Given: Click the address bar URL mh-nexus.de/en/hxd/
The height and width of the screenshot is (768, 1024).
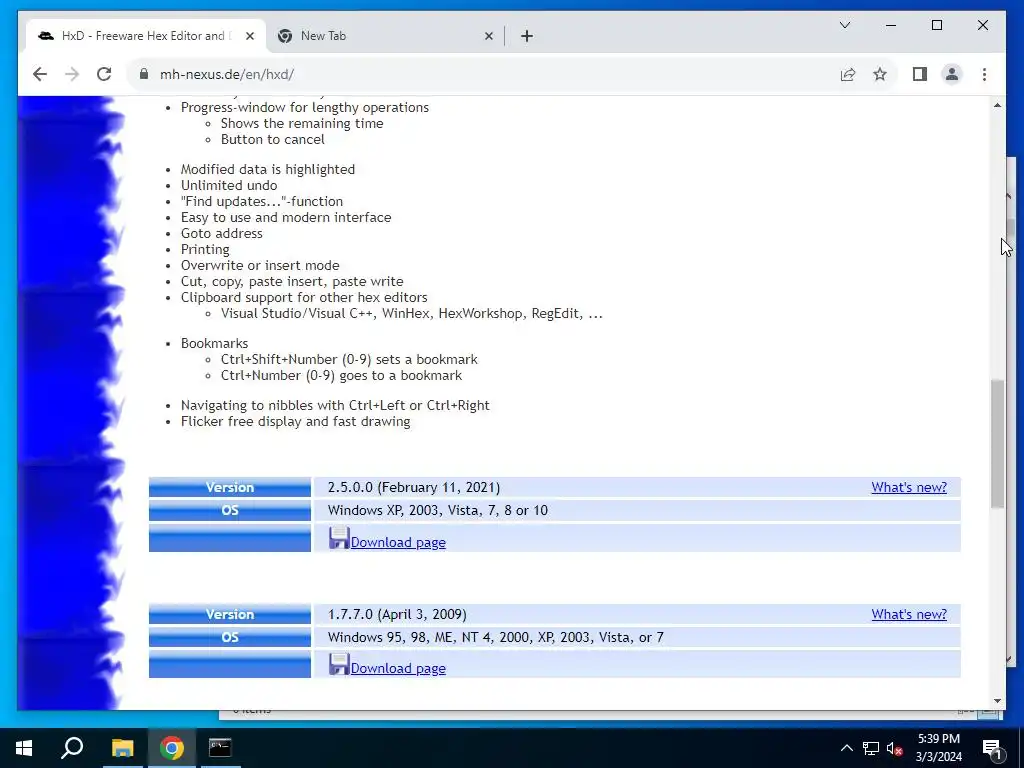Looking at the screenshot, I should pos(227,74).
